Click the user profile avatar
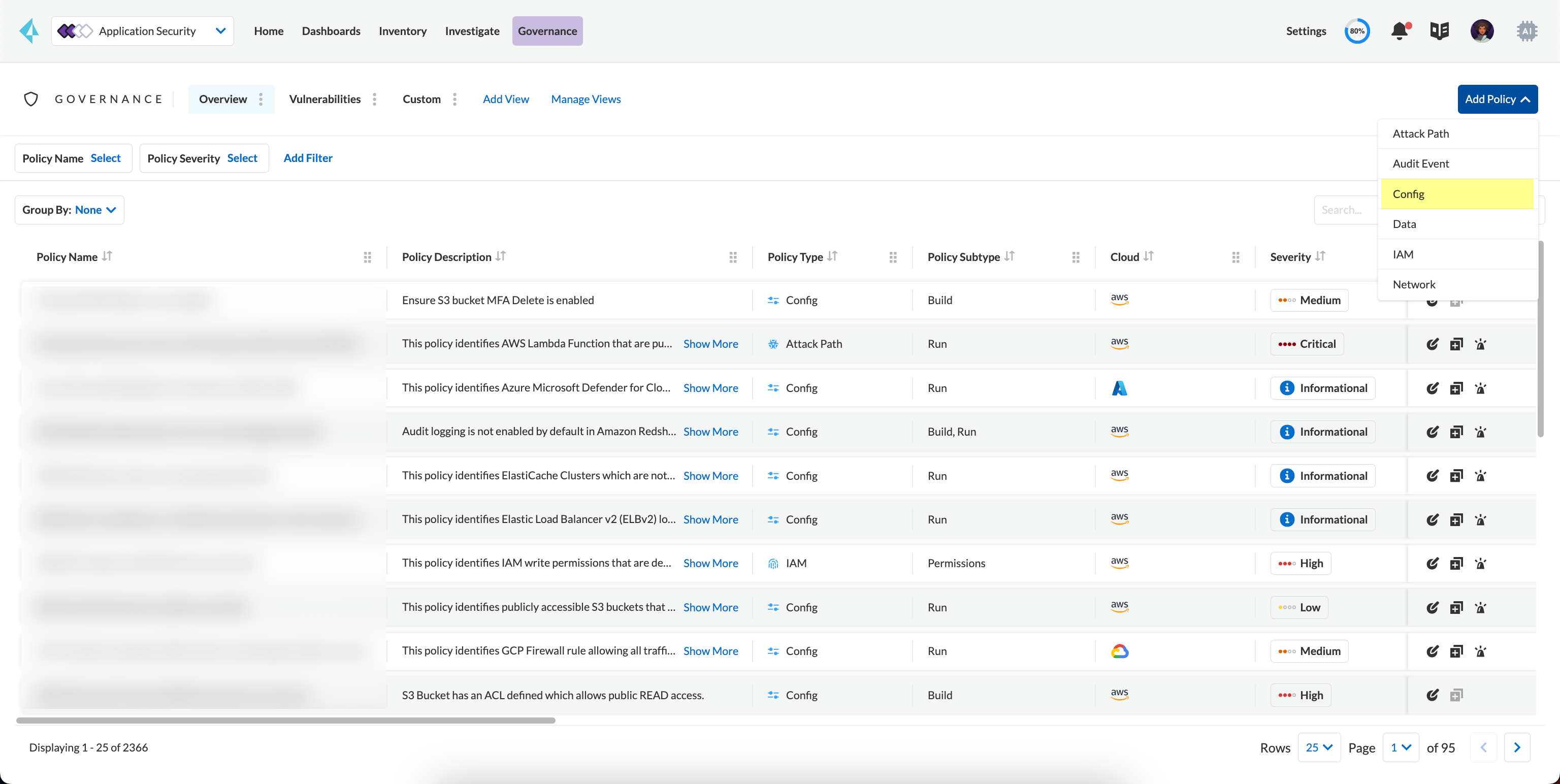Screen dimensions: 1560x784 [1482, 31]
